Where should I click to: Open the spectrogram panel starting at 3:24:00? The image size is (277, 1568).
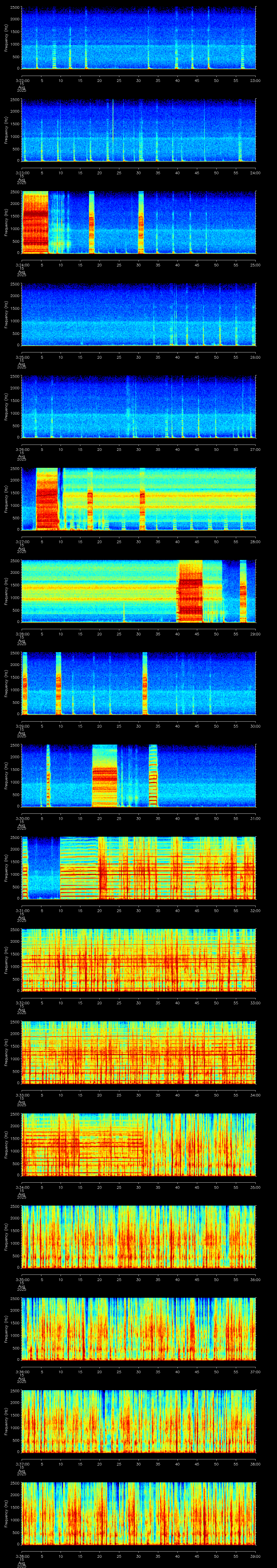click(139, 222)
